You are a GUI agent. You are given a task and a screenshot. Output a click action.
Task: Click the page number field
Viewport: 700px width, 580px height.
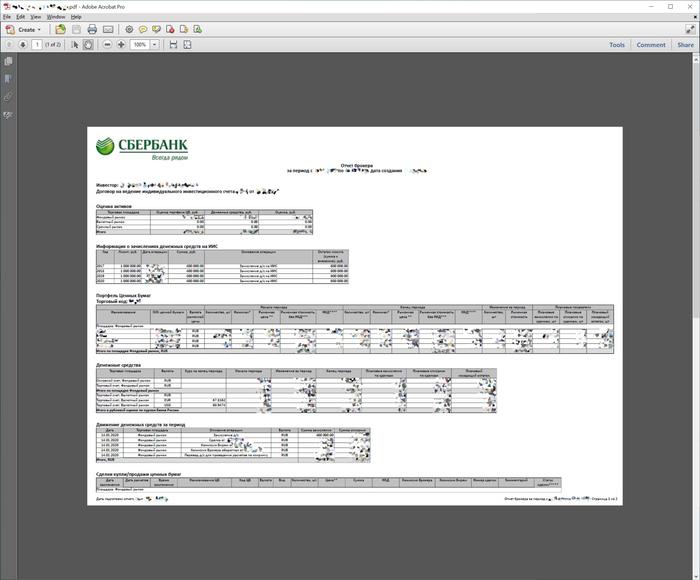tap(37, 45)
